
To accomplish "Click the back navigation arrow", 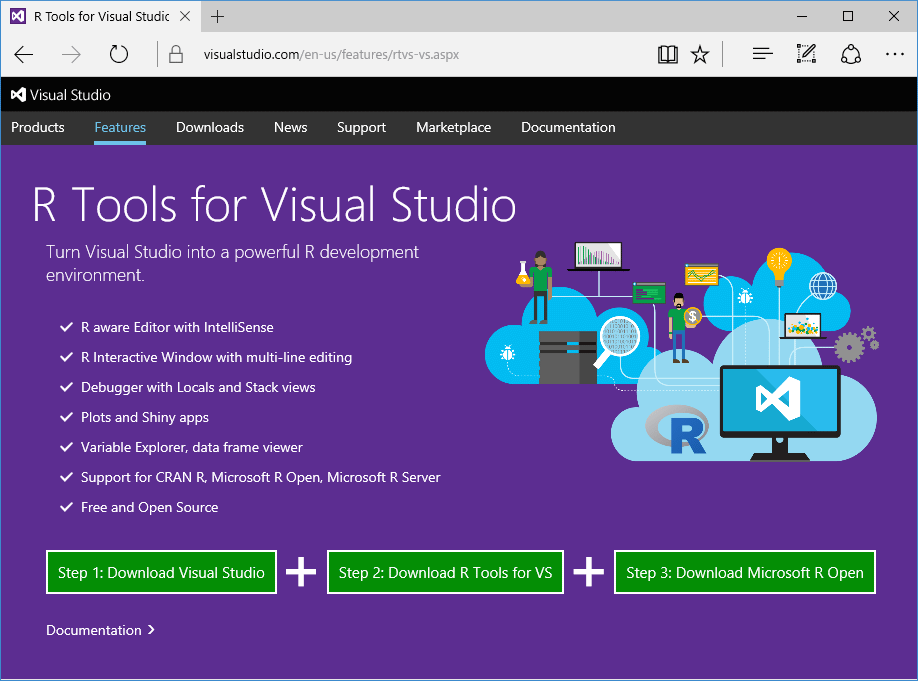I will pos(23,54).
